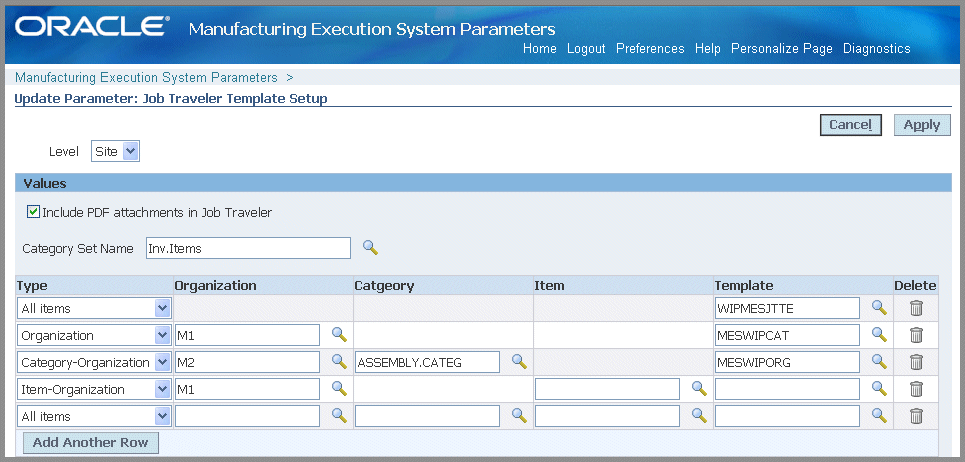Search template for WIPMESJTTE row

click(879, 308)
